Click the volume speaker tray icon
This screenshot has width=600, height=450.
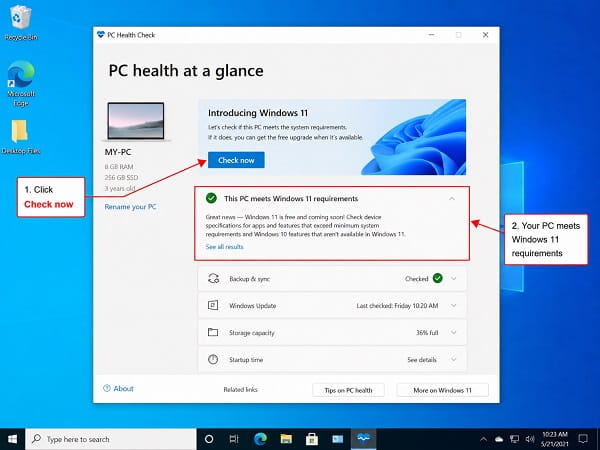530,439
